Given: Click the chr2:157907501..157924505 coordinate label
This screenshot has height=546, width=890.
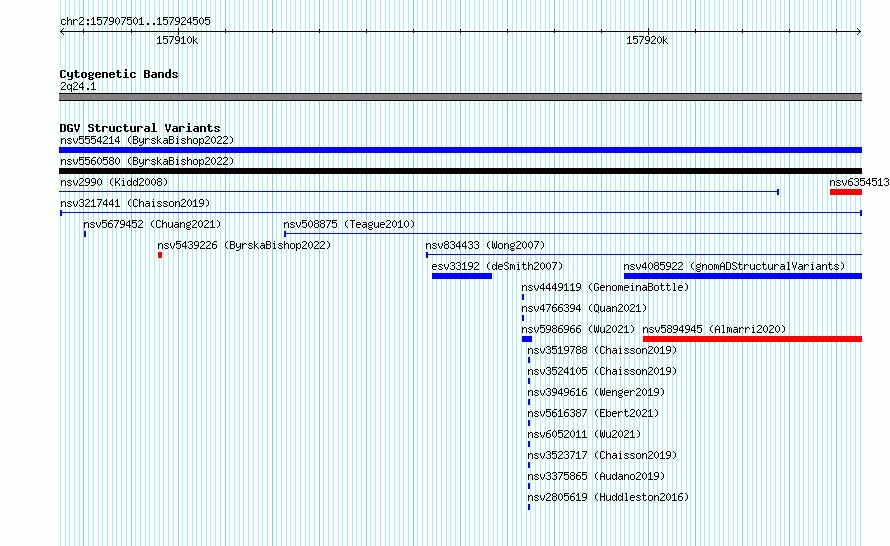Looking at the screenshot, I should tap(135, 21).
